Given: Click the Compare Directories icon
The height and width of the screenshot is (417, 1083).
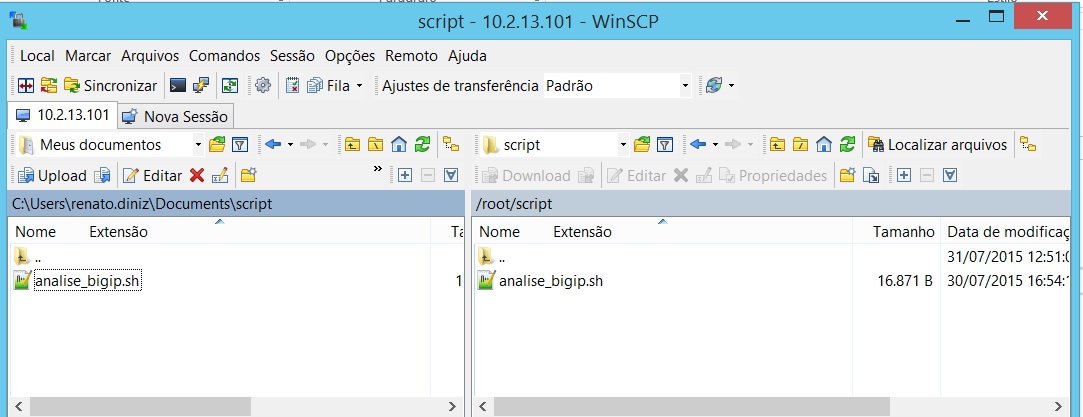Looking at the screenshot, I should pos(25,86).
